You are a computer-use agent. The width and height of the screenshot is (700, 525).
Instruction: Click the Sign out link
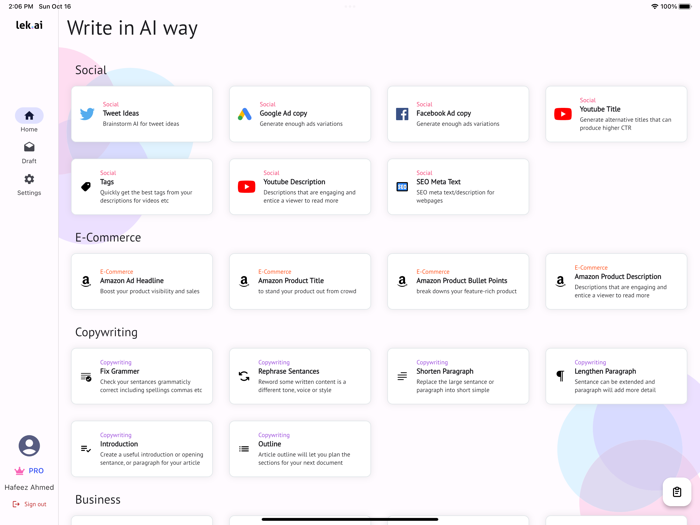[29, 504]
